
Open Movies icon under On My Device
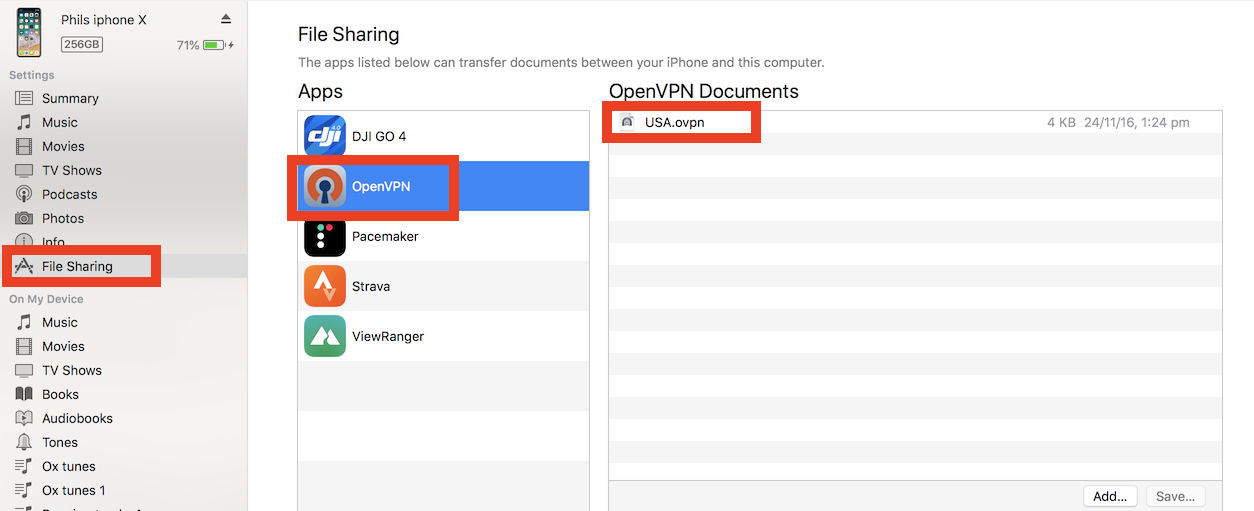[24, 346]
